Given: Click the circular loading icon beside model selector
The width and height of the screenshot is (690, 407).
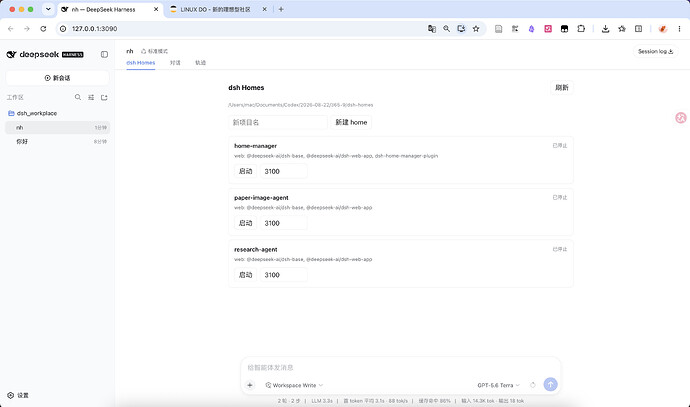Looking at the screenshot, I should point(532,385).
